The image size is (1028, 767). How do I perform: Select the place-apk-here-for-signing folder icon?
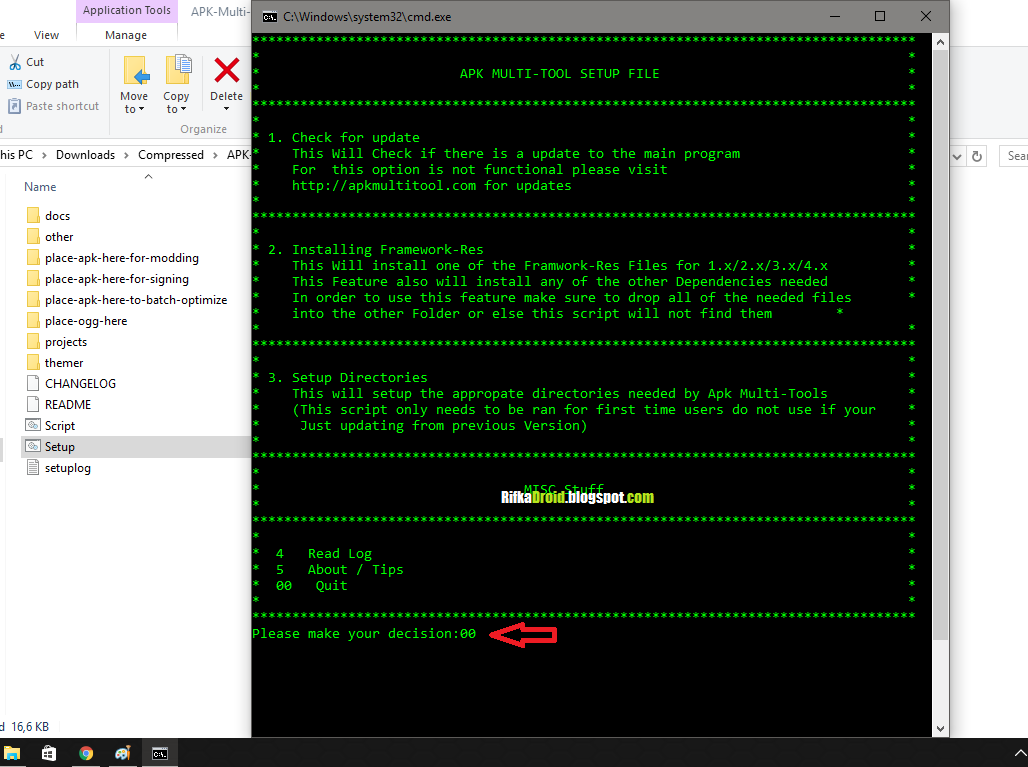33,278
